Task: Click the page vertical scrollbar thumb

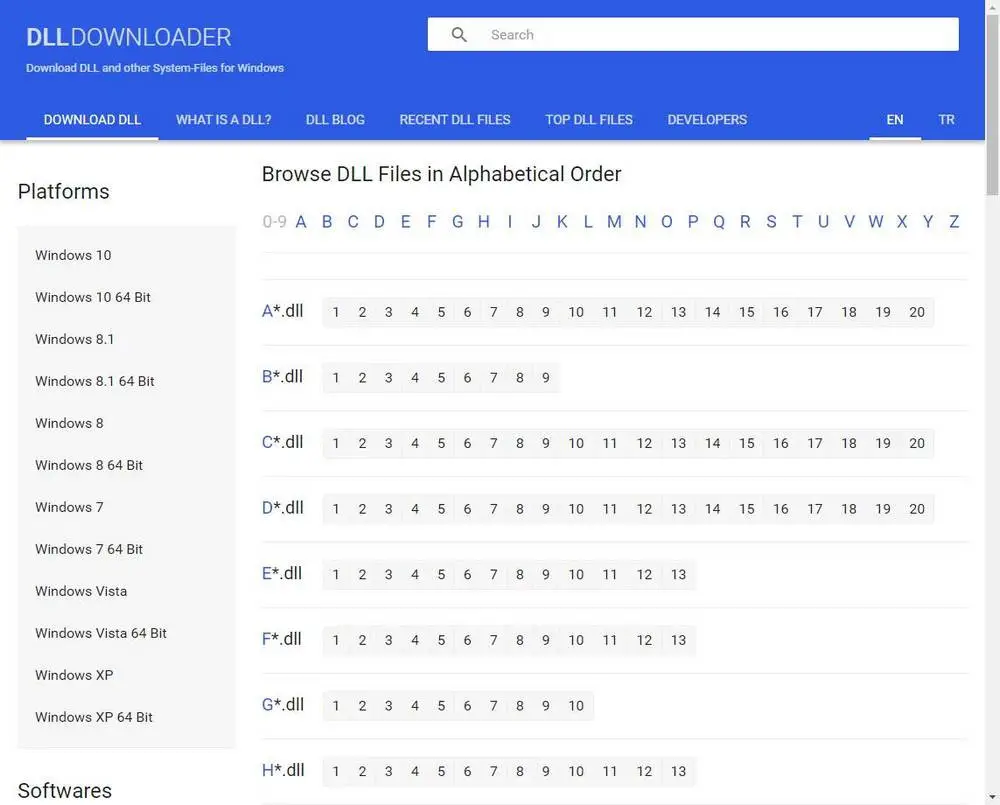Action: pos(992,105)
